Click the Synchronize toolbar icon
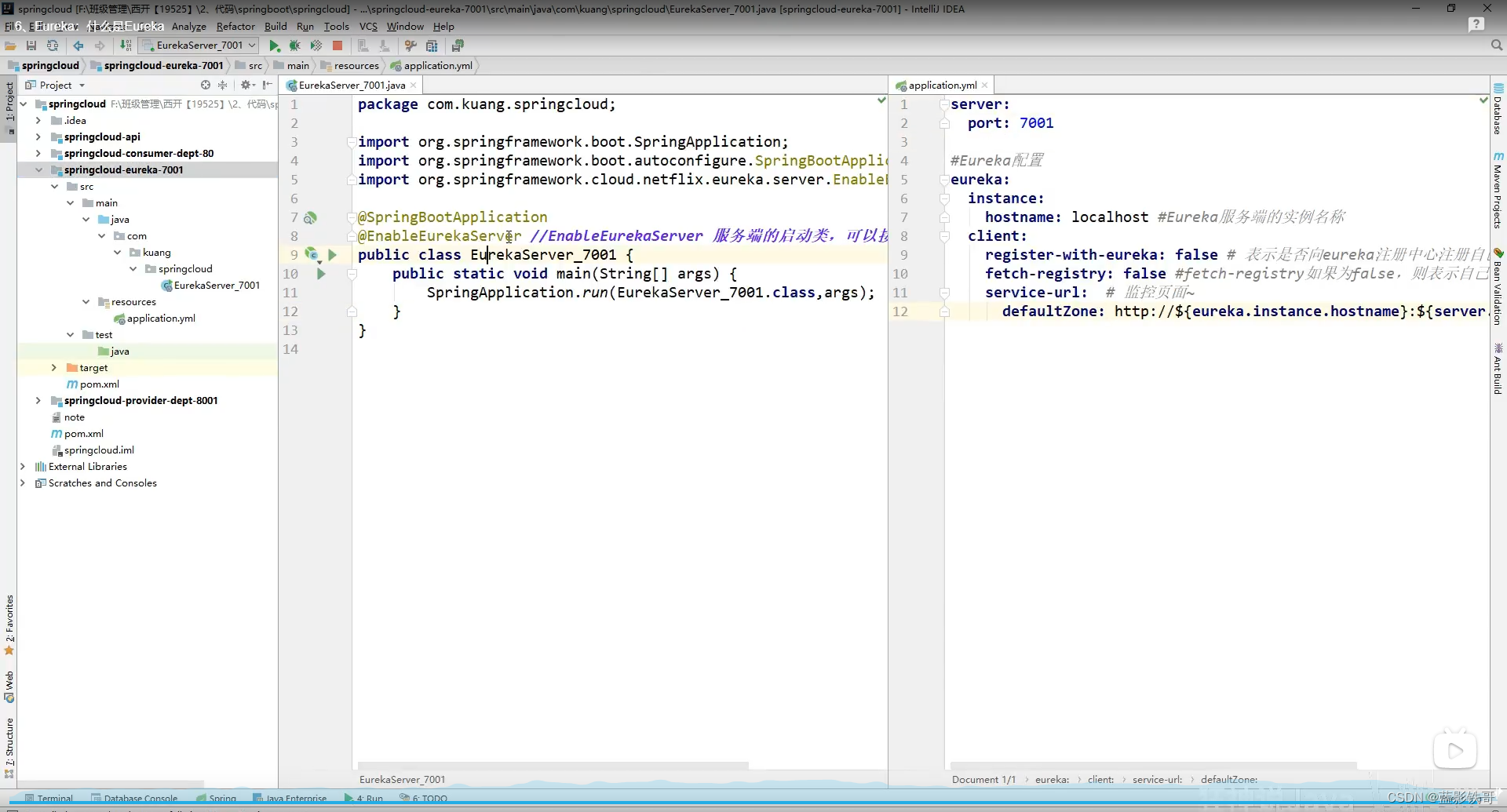 tap(53, 46)
